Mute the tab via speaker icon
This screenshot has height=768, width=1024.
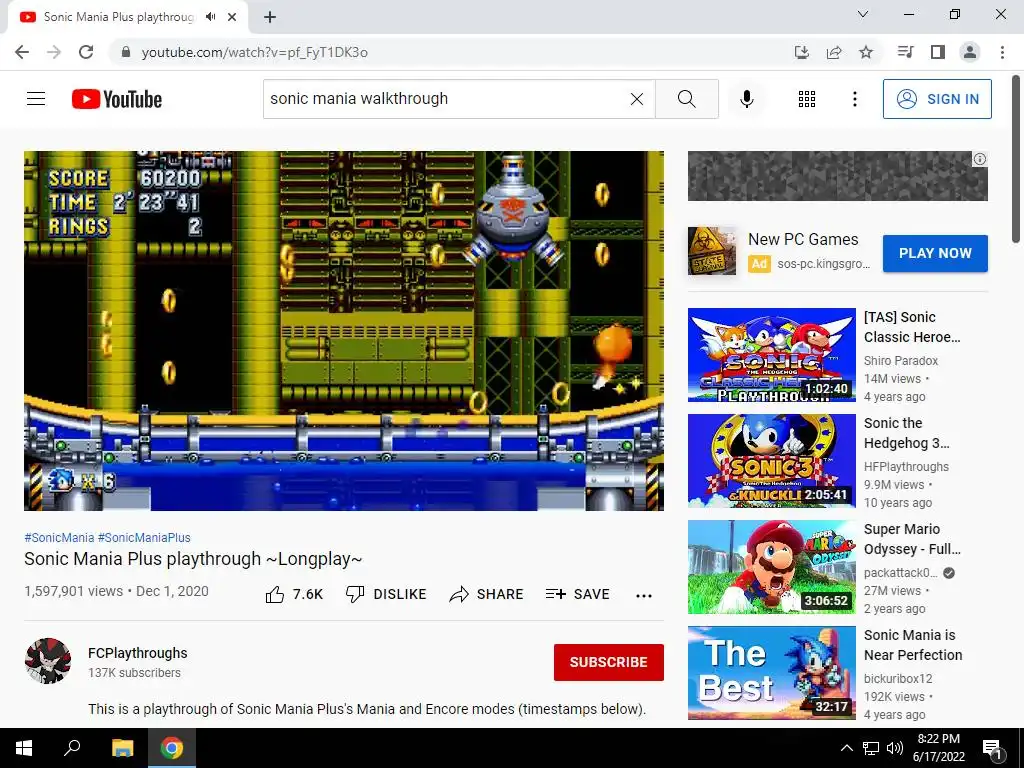[210, 17]
